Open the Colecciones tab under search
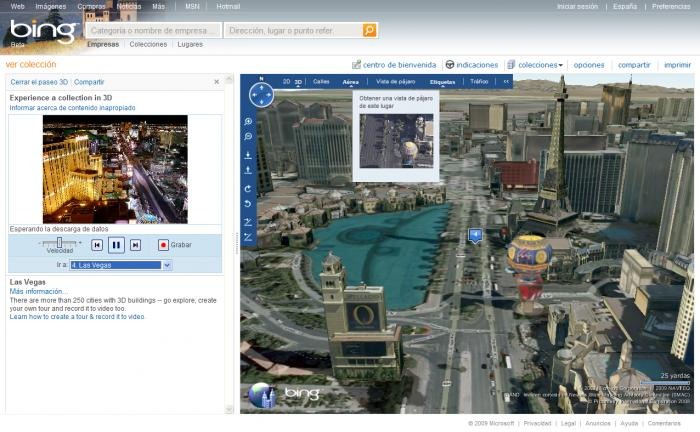 (148, 44)
